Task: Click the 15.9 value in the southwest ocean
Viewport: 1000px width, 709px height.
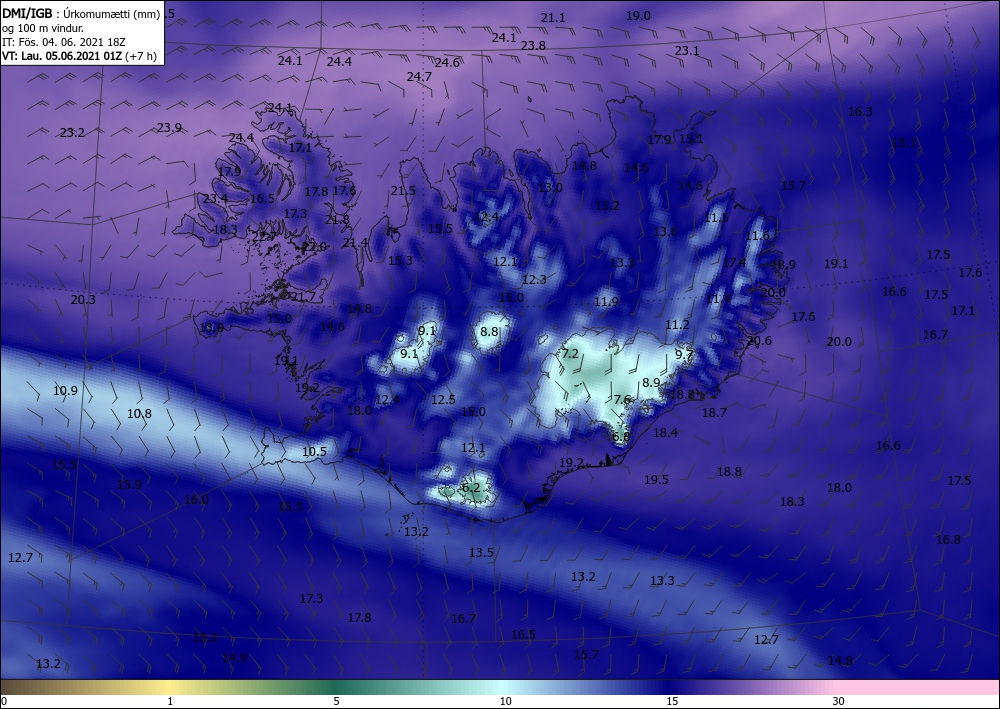Action: pyautogui.click(x=129, y=485)
